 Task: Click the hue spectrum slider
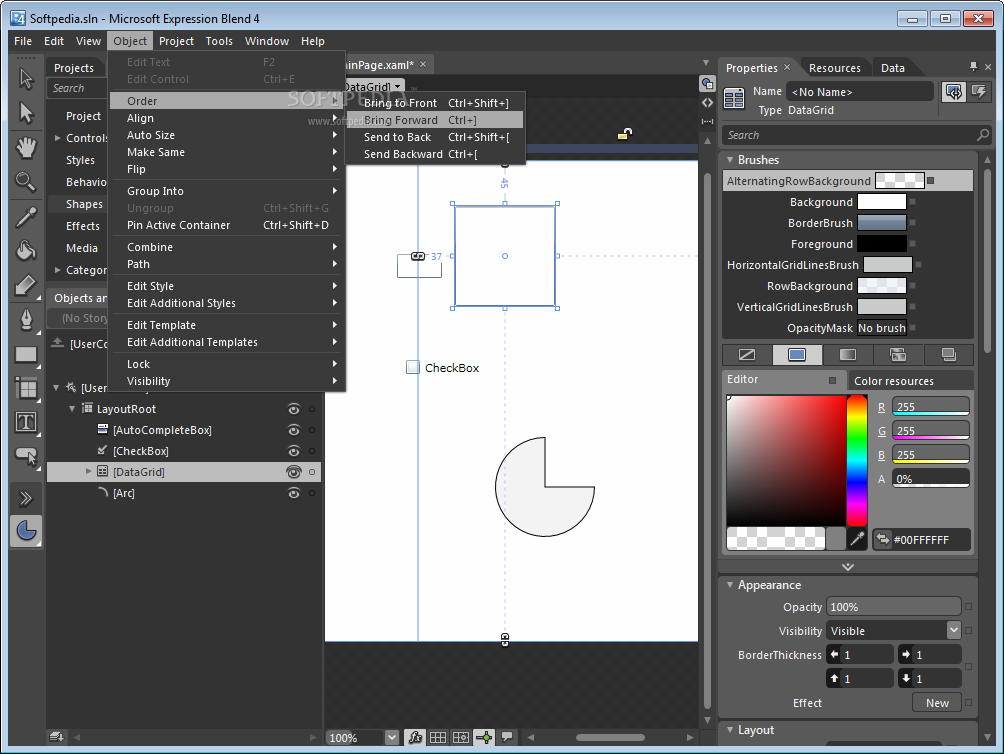[857, 460]
